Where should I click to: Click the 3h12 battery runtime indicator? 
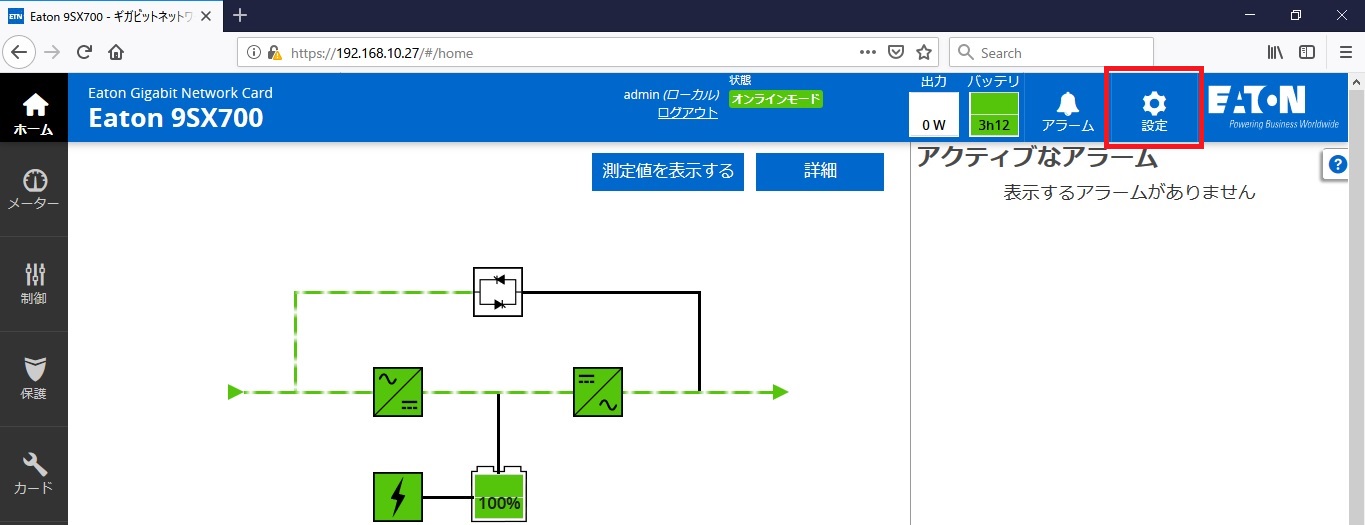point(994,114)
